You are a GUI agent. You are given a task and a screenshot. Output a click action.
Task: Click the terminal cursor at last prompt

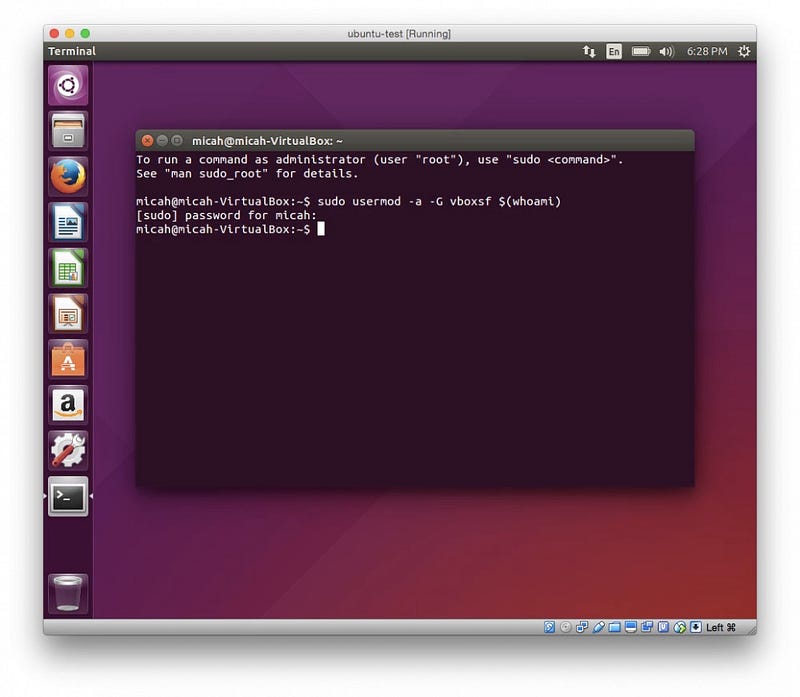pyautogui.click(x=321, y=229)
